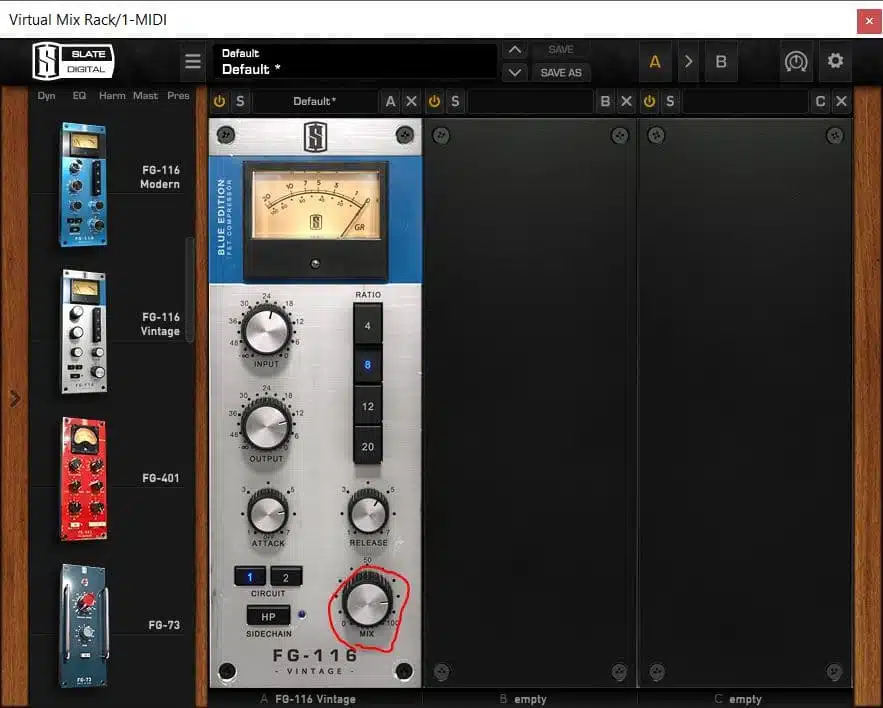The width and height of the screenshot is (883, 708).
Task: Toggle power for rack slot C
Action: 649,101
